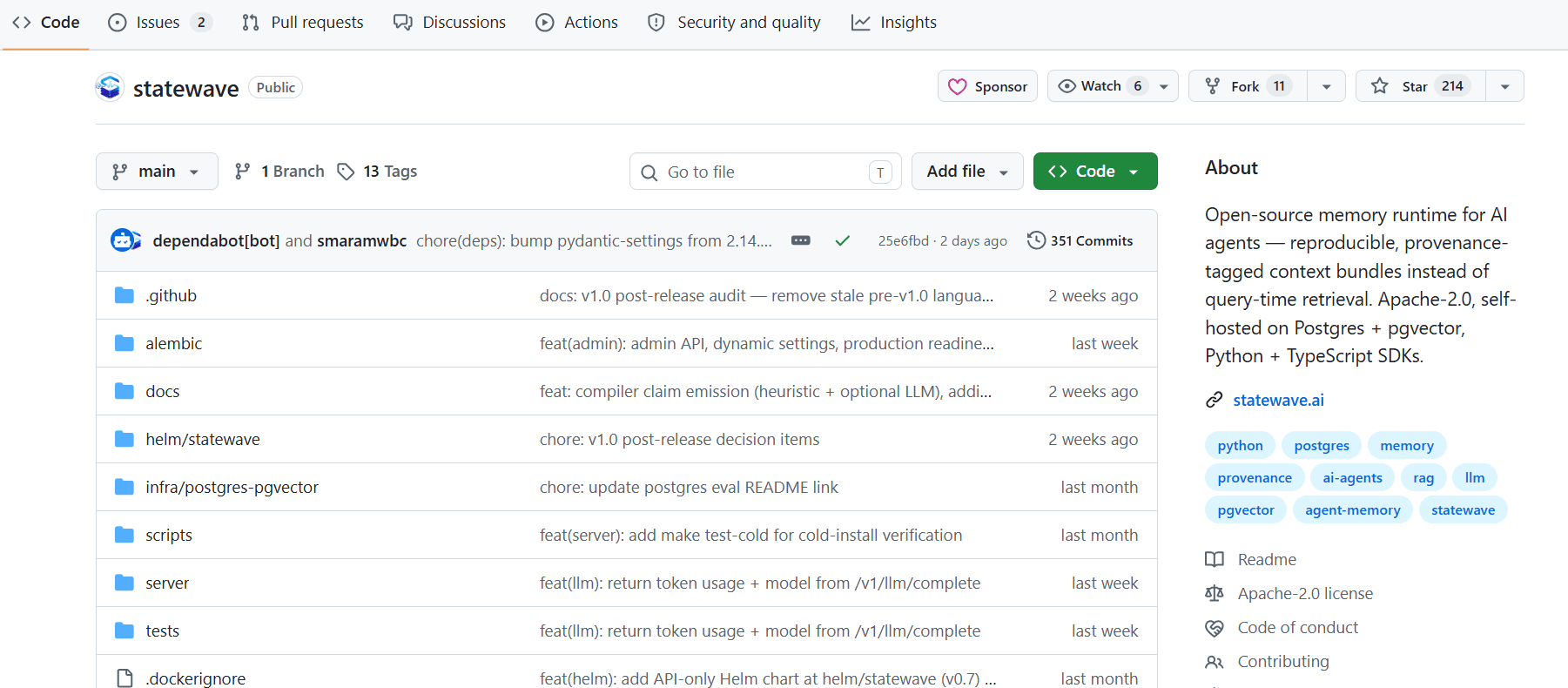Go to the Actions tab
Viewport: 1568px width, 688px height.
(x=577, y=23)
